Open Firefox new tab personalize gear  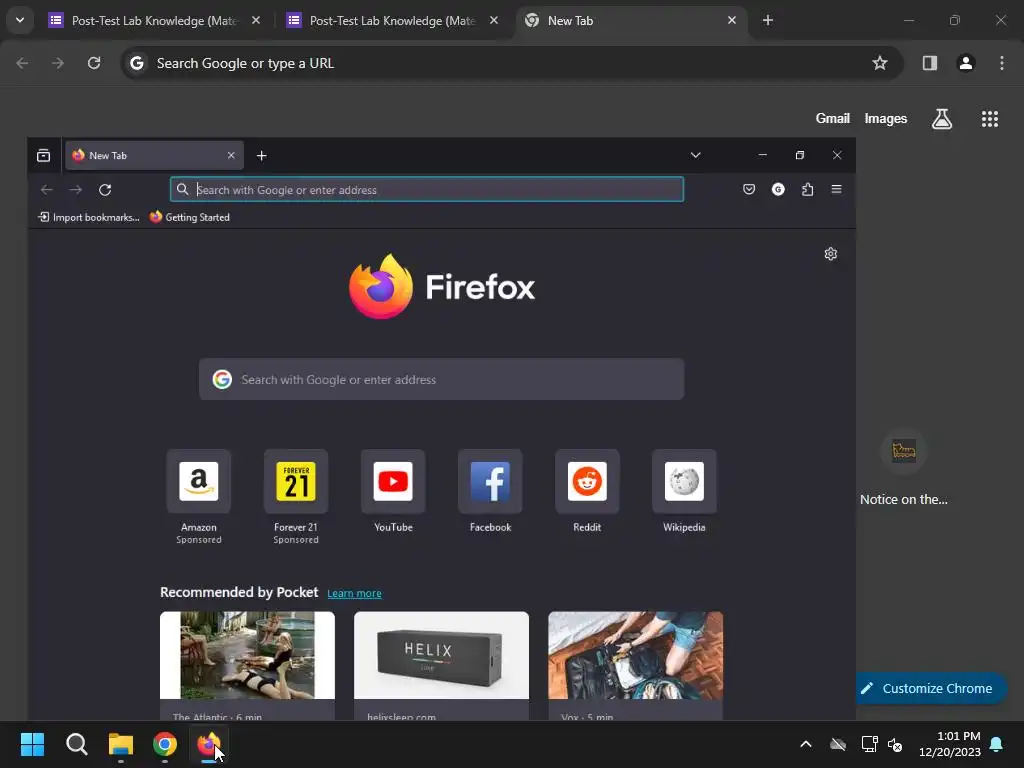830,253
